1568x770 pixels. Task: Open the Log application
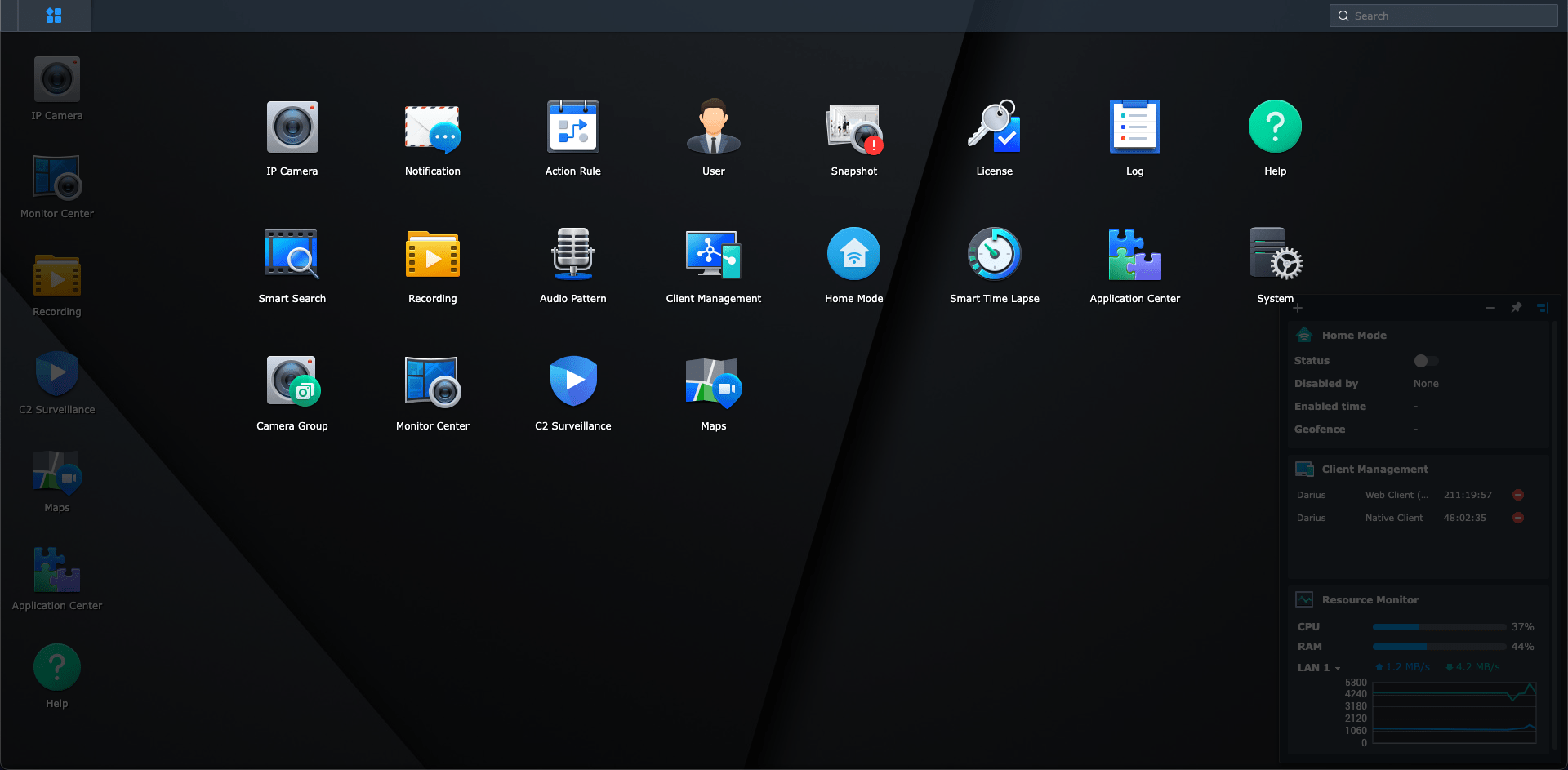[1134, 127]
